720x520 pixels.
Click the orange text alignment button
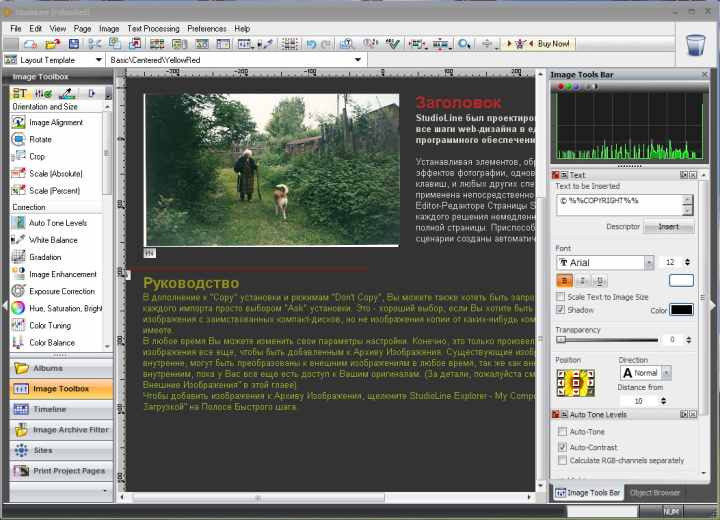(564, 280)
